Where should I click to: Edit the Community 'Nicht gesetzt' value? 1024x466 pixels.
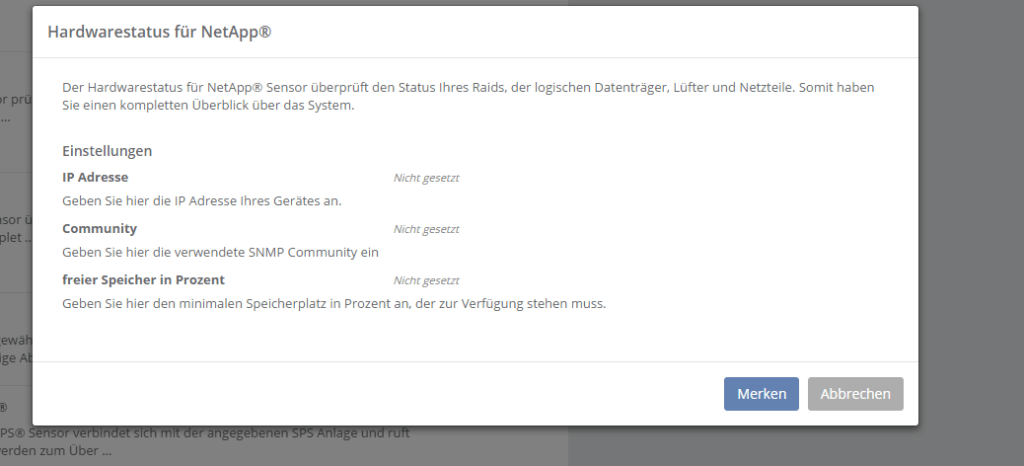pos(426,229)
